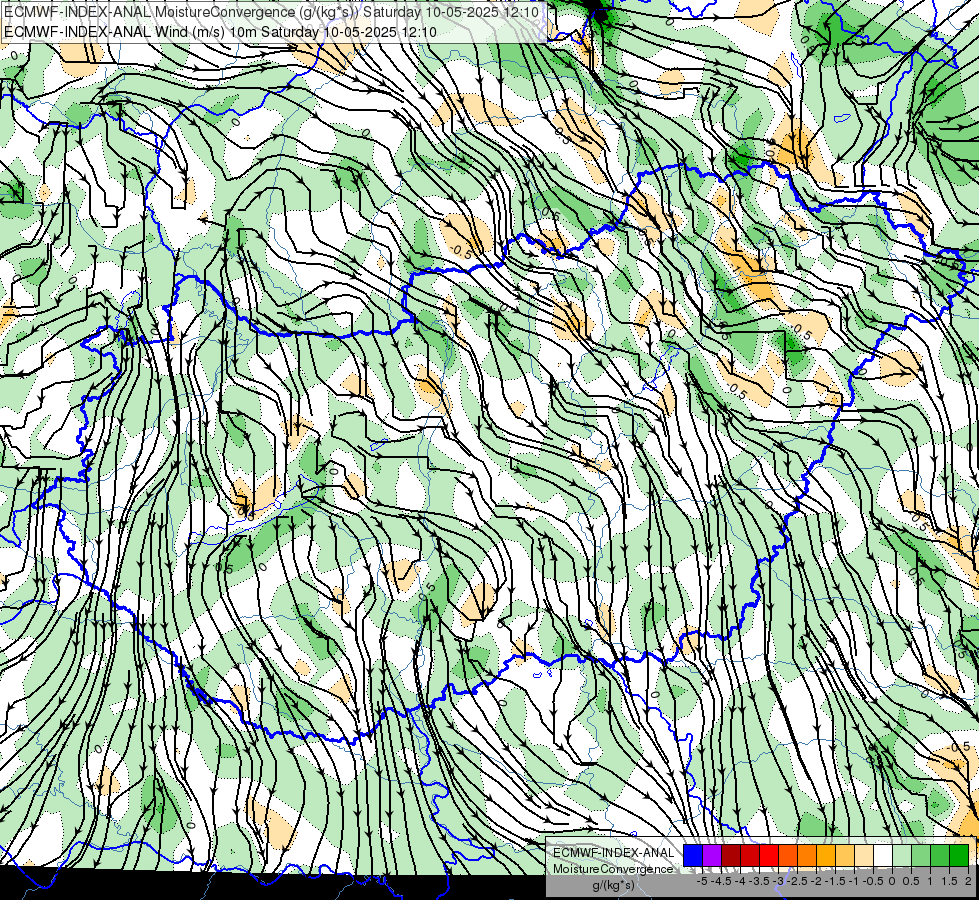The height and width of the screenshot is (900, 979).
Task: Click the Wind (m/s) 10m title line
Action: coord(220,32)
